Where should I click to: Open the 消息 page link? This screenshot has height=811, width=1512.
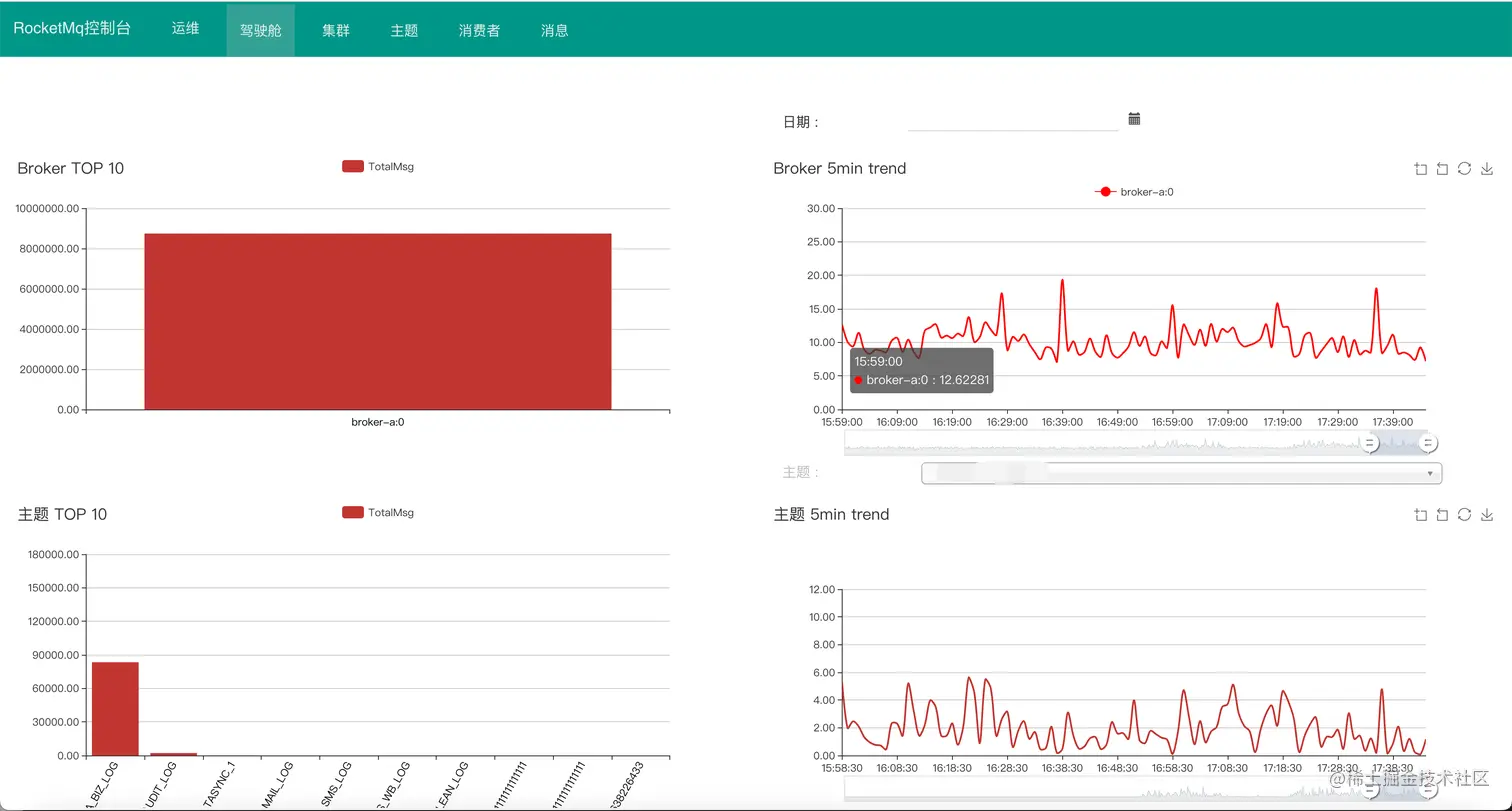(x=555, y=30)
